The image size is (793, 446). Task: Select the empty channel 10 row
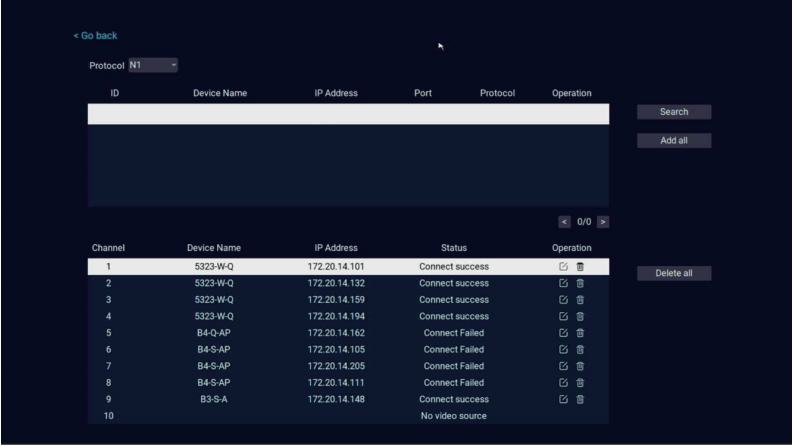pyautogui.click(x=347, y=416)
